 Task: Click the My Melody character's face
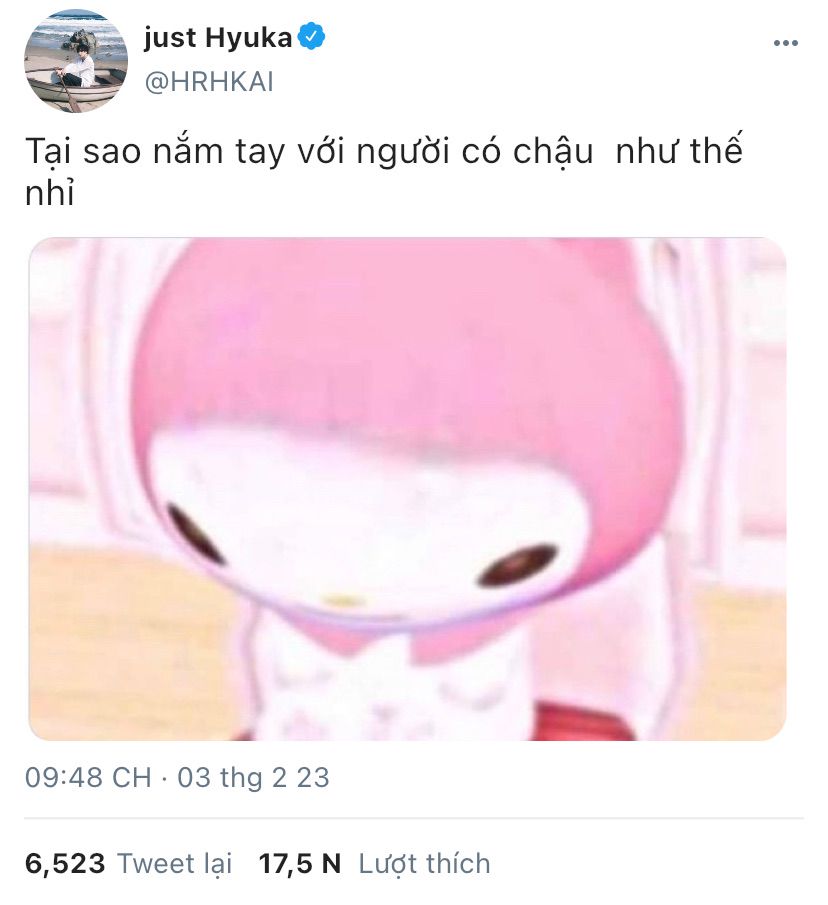pos(364,531)
